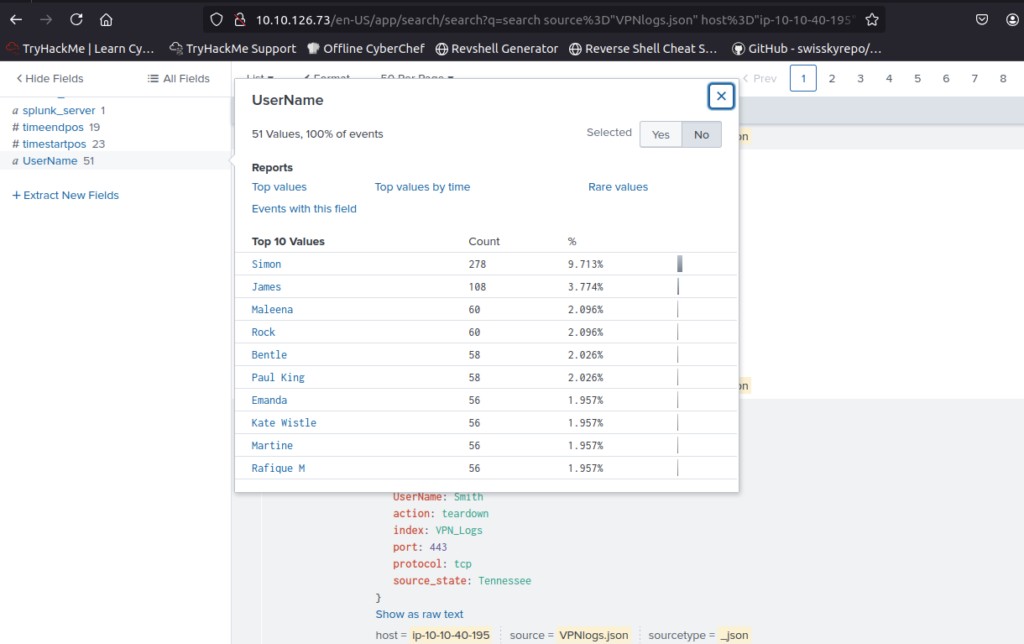Filter by UserName Kate Wistle
Screen dimensions: 1024x644
coord(283,423)
